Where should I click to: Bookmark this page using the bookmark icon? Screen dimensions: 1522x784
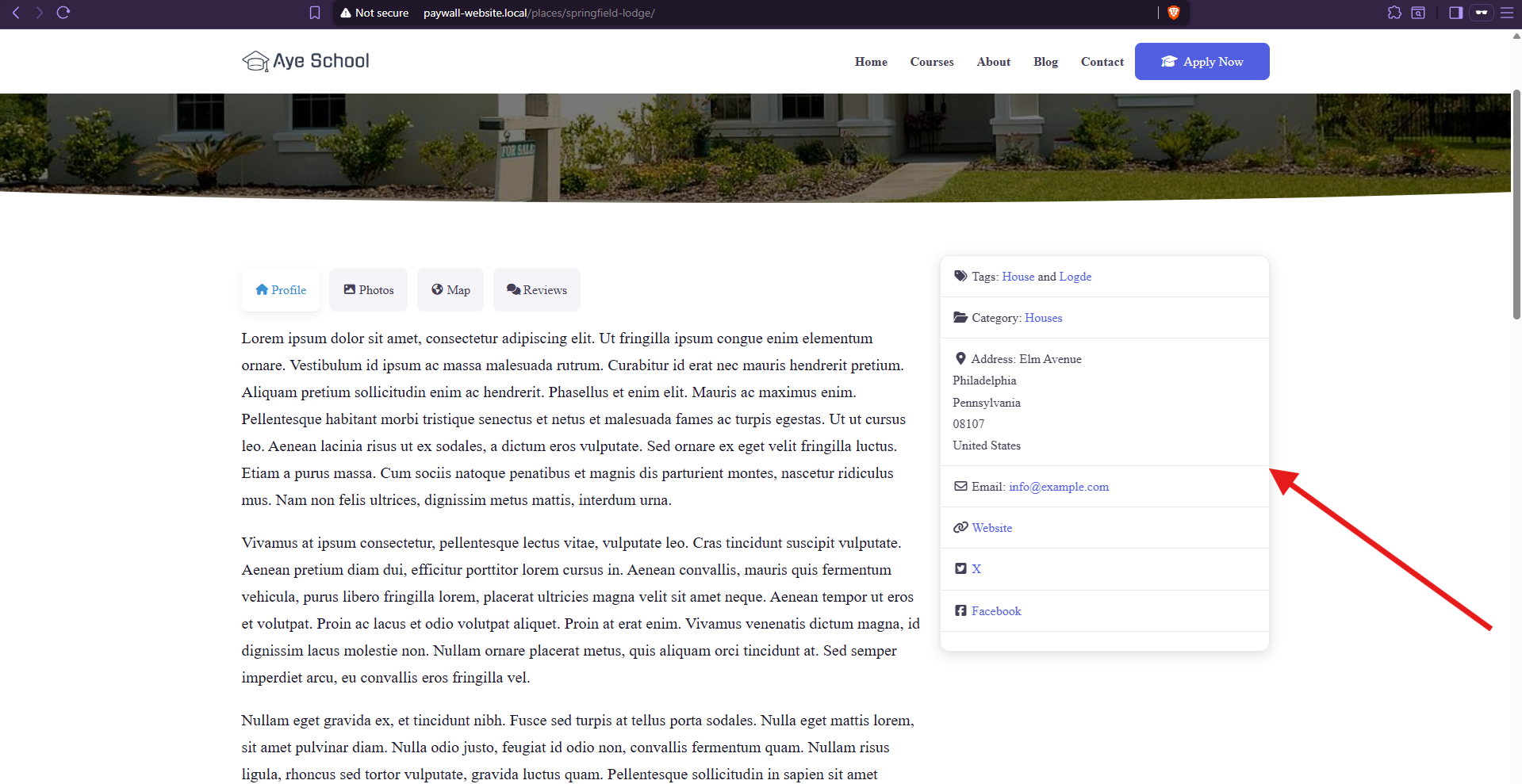(315, 13)
